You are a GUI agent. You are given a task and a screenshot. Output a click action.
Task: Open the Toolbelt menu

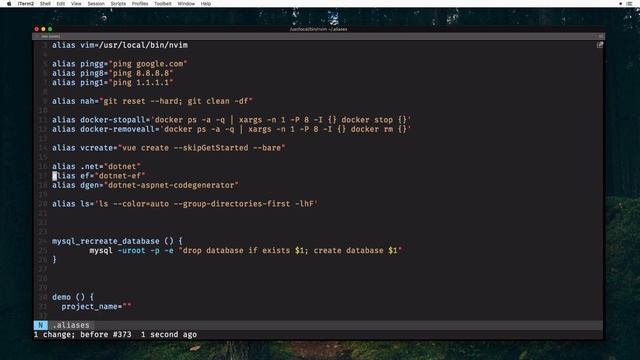coord(163,4)
